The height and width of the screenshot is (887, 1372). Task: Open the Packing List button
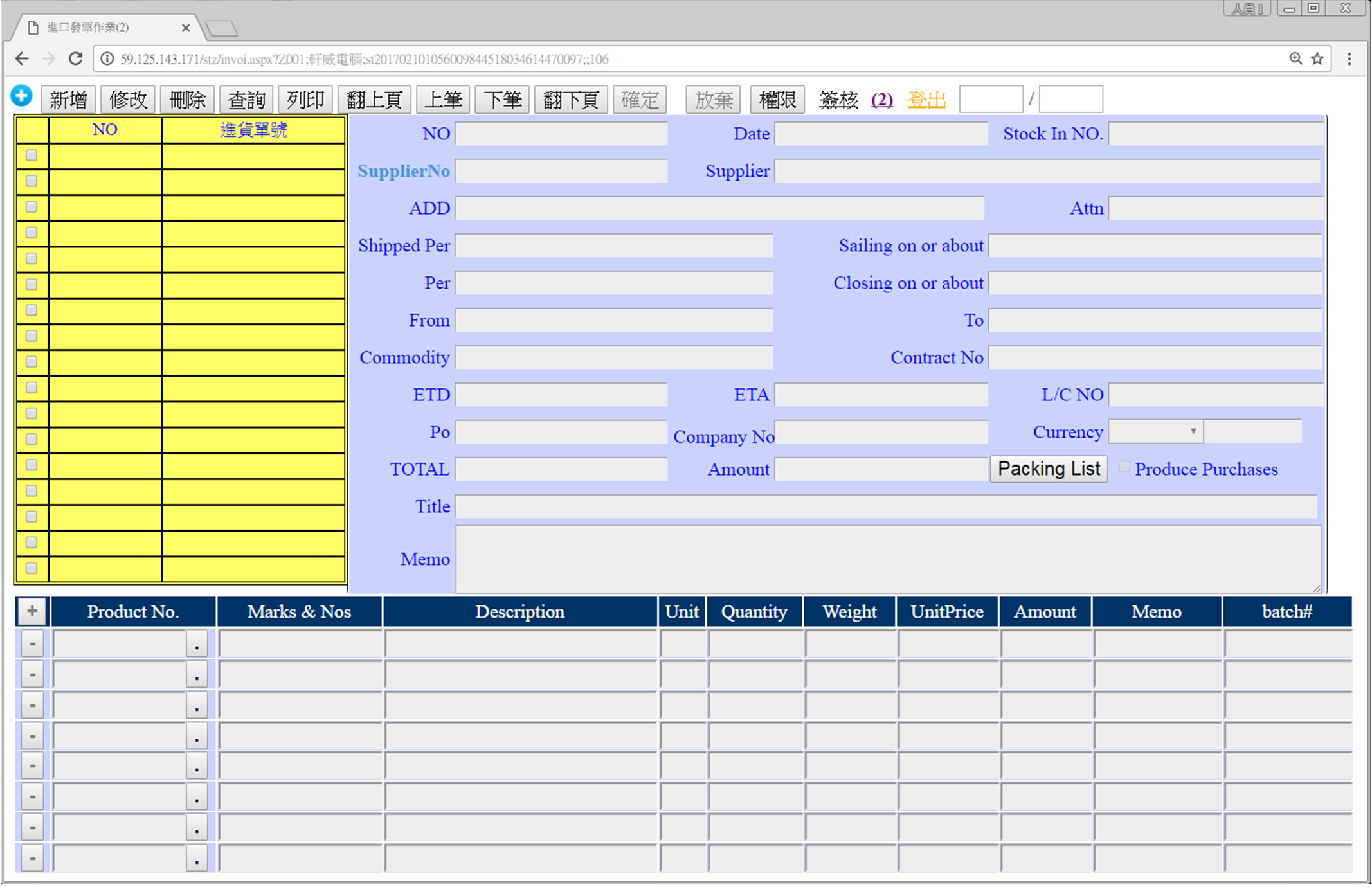(1049, 469)
